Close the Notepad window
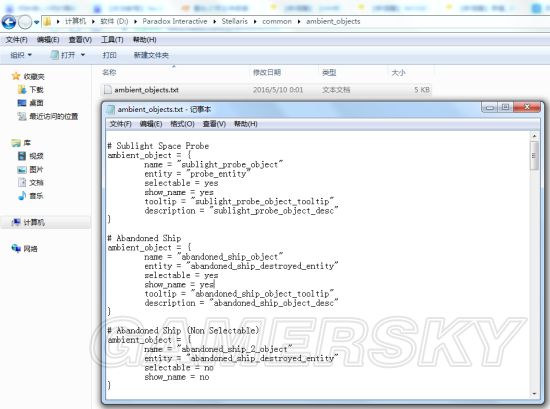This screenshot has height=409, width=550. point(527,107)
